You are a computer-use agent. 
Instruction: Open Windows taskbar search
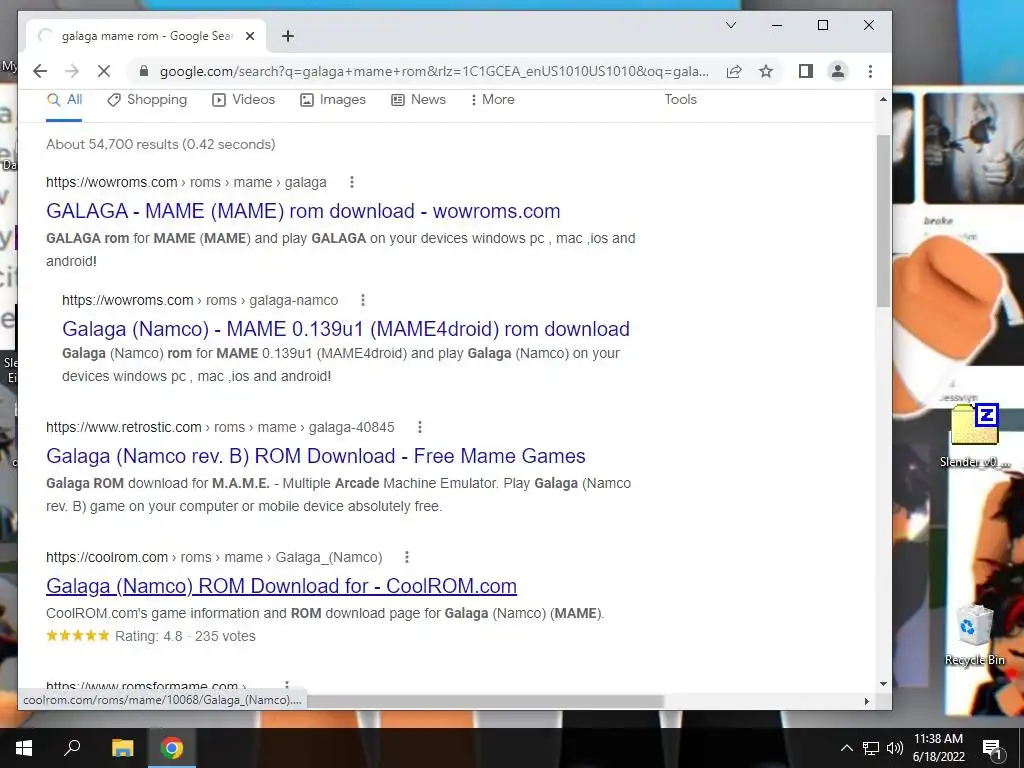[72, 748]
